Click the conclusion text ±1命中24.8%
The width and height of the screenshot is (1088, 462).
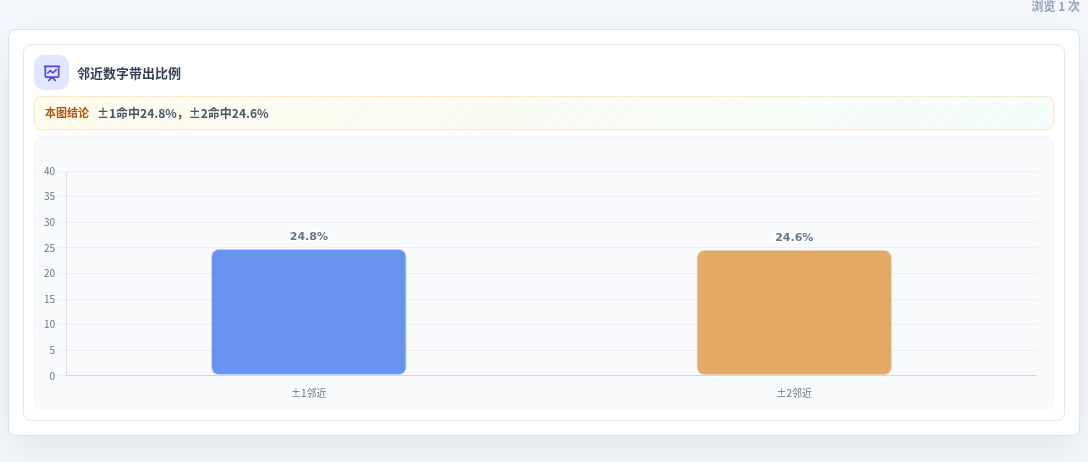[137, 113]
